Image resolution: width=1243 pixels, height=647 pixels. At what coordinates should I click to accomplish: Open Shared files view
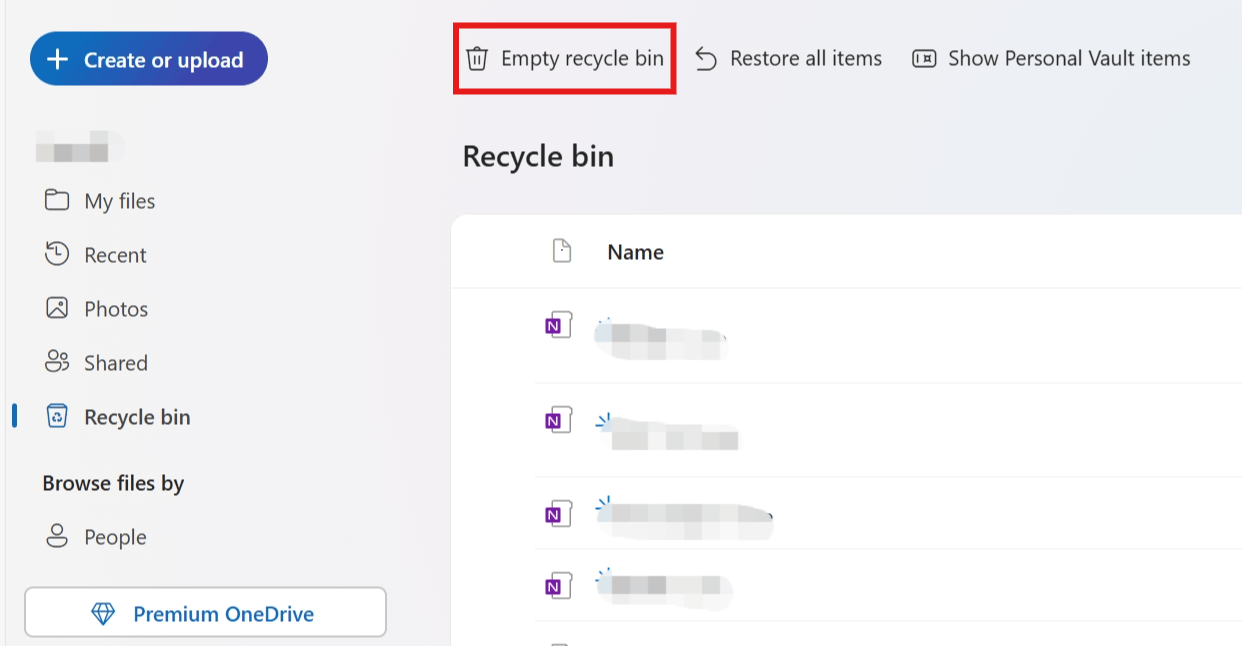coord(97,363)
